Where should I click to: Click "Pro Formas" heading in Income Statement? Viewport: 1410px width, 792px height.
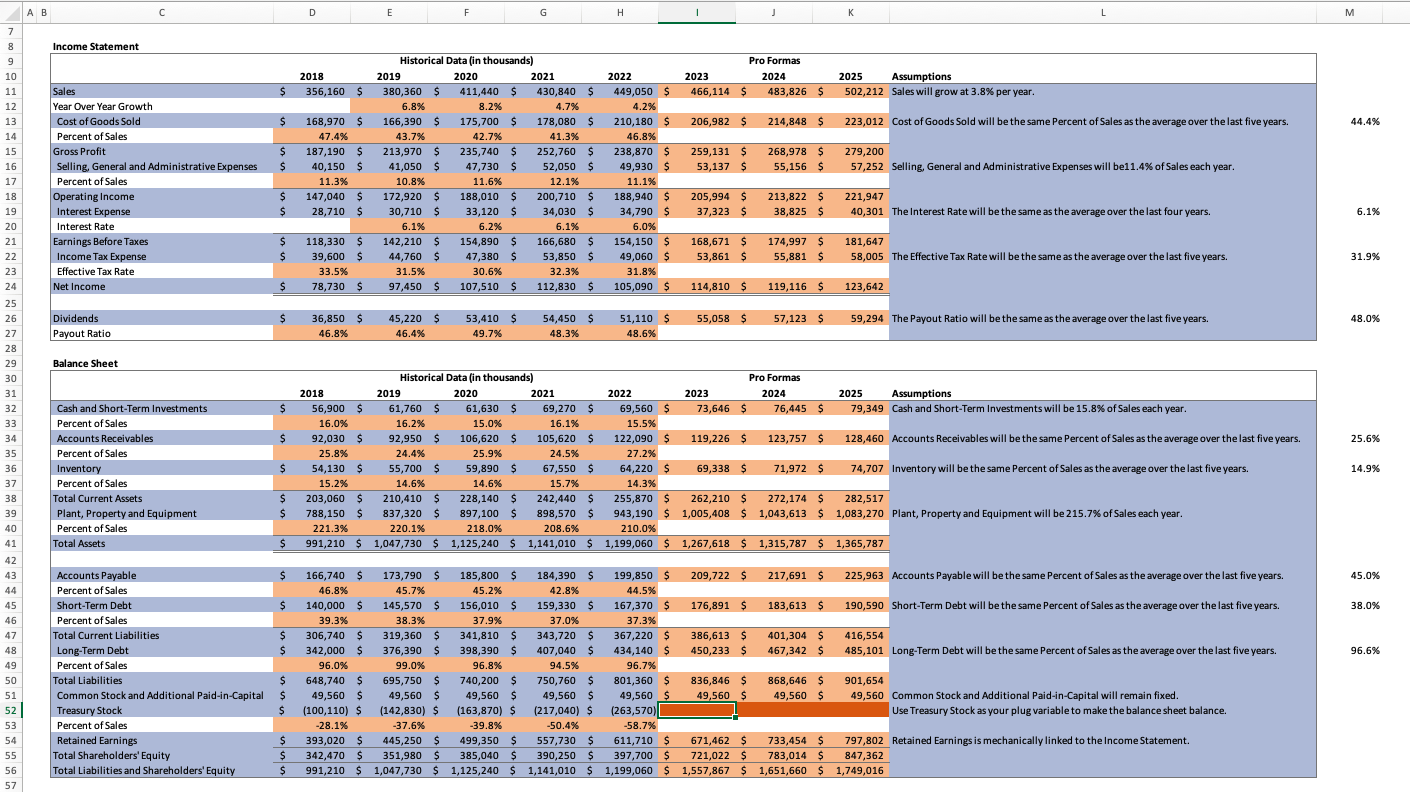click(x=774, y=61)
